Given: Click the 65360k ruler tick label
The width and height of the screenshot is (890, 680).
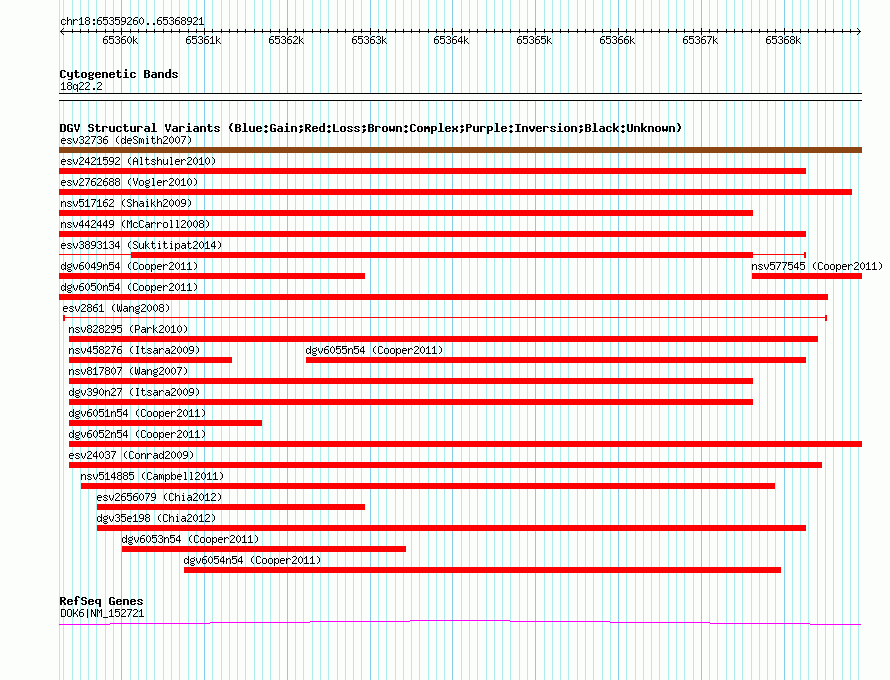Looking at the screenshot, I should (120, 40).
